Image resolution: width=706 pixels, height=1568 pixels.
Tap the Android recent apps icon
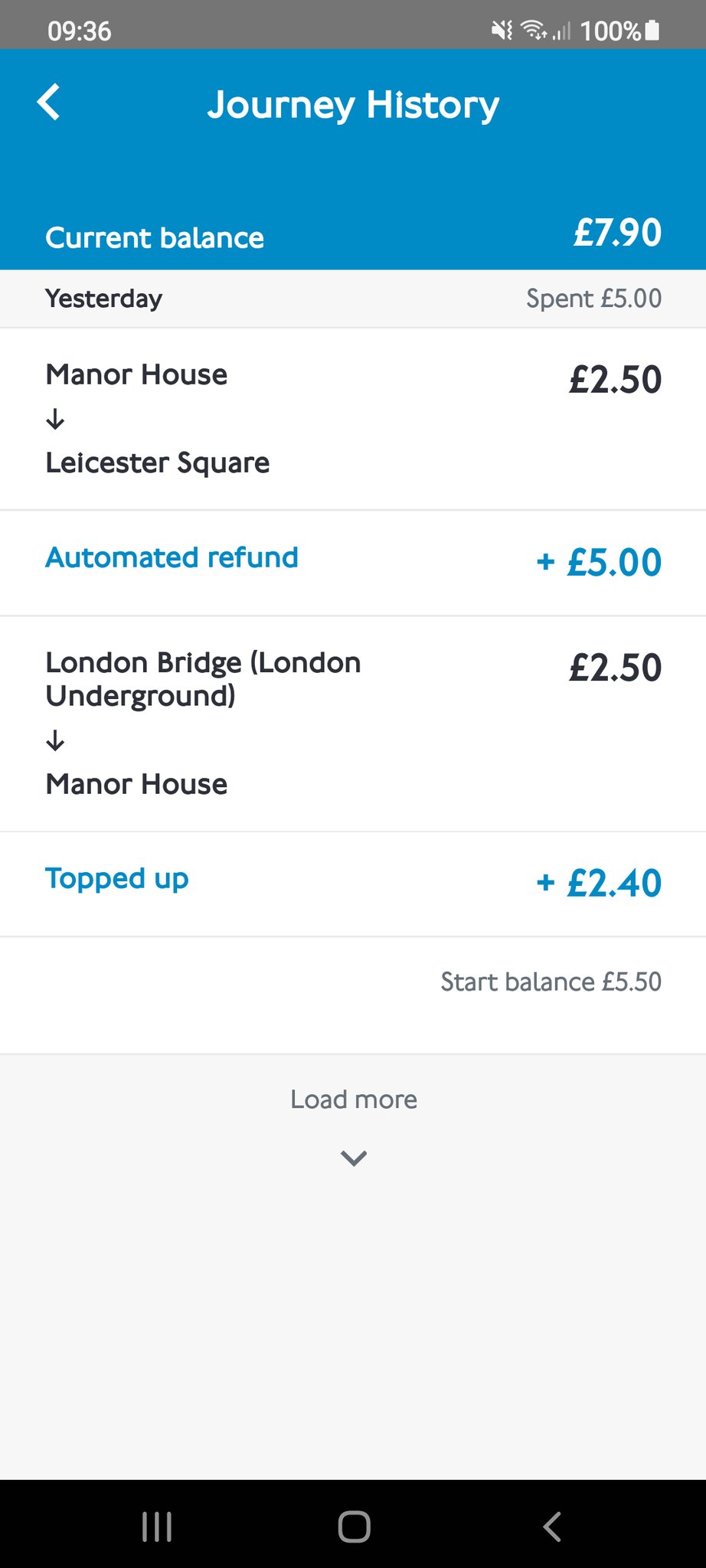pyautogui.click(x=157, y=1526)
